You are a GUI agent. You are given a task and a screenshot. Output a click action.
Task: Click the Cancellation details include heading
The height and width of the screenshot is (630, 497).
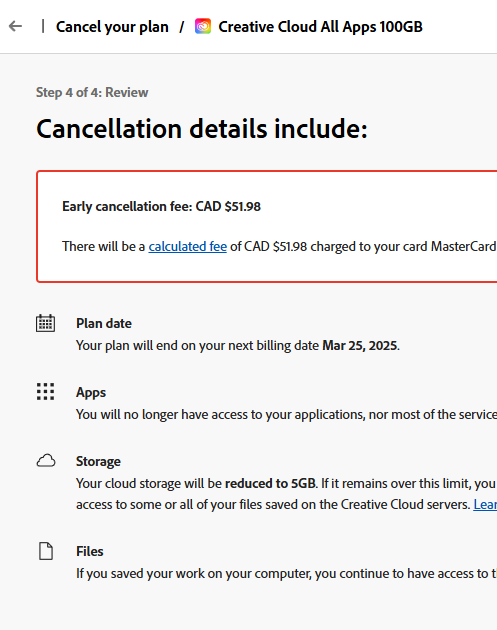(x=202, y=129)
